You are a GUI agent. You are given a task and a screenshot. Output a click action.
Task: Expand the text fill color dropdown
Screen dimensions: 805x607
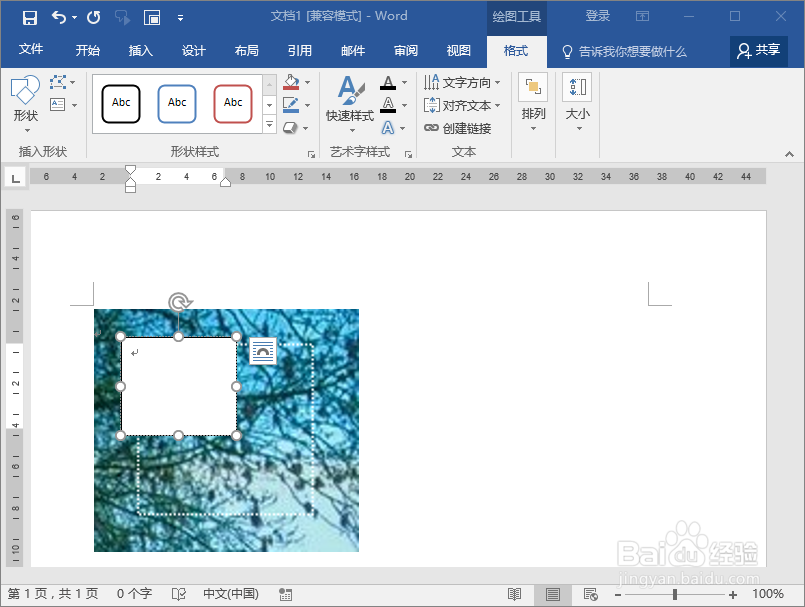coord(404,82)
